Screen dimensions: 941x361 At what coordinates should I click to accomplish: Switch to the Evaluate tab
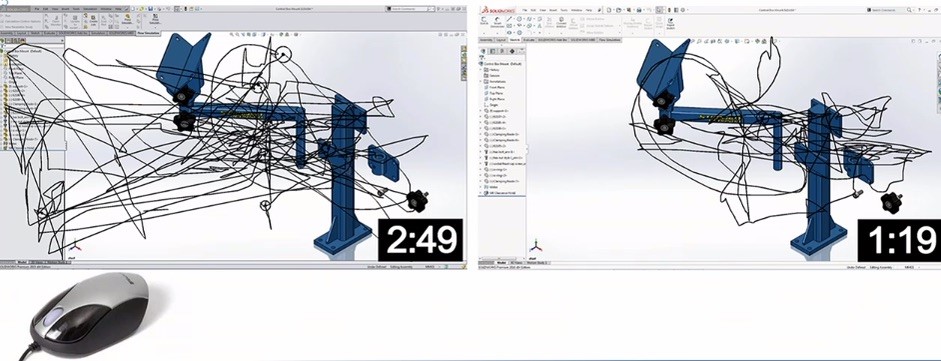(x=529, y=40)
